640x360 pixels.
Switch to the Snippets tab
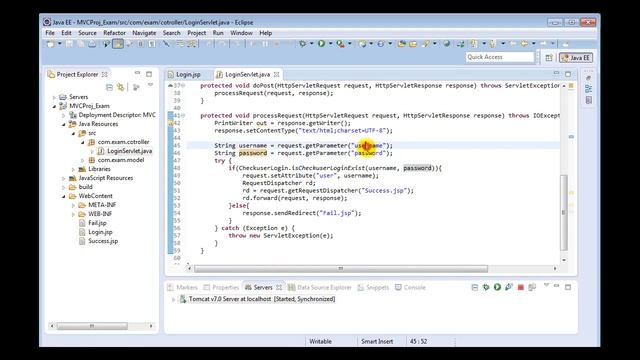(373, 287)
